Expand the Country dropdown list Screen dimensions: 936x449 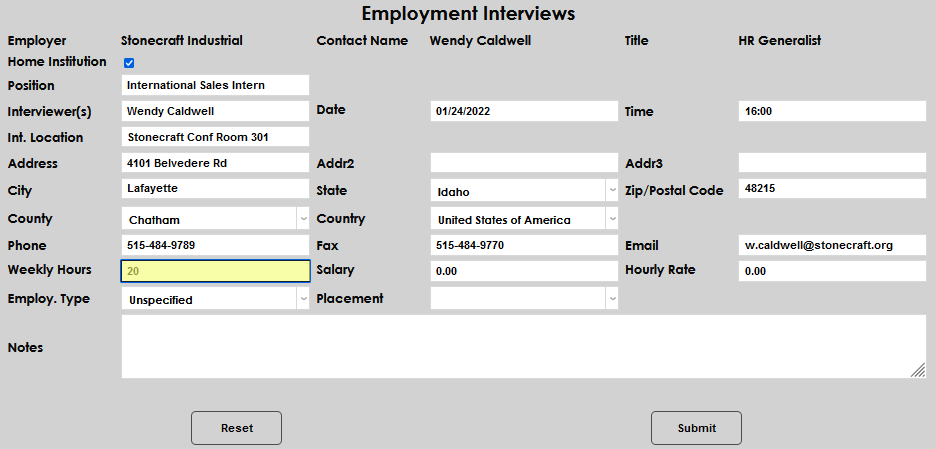pyautogui.click(x=524, y=219)
